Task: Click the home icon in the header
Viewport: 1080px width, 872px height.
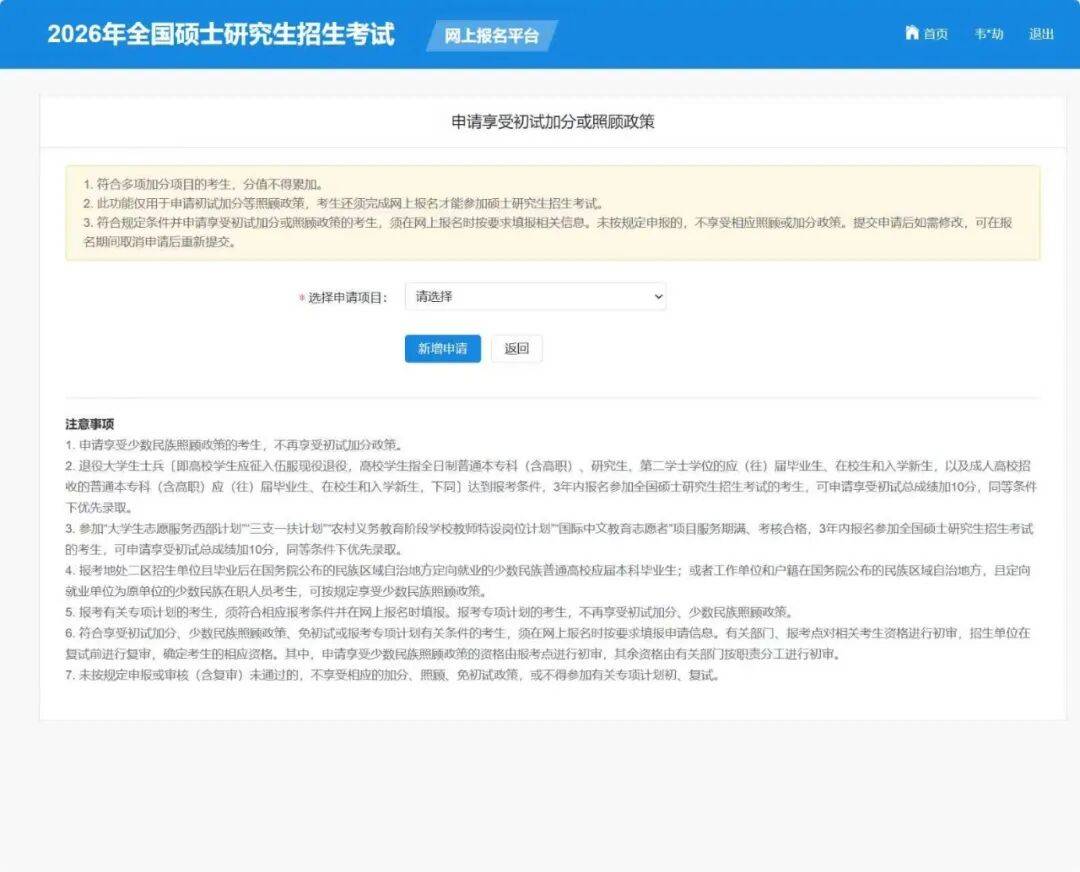Action: pyautogui.click(x=911, y=33)
